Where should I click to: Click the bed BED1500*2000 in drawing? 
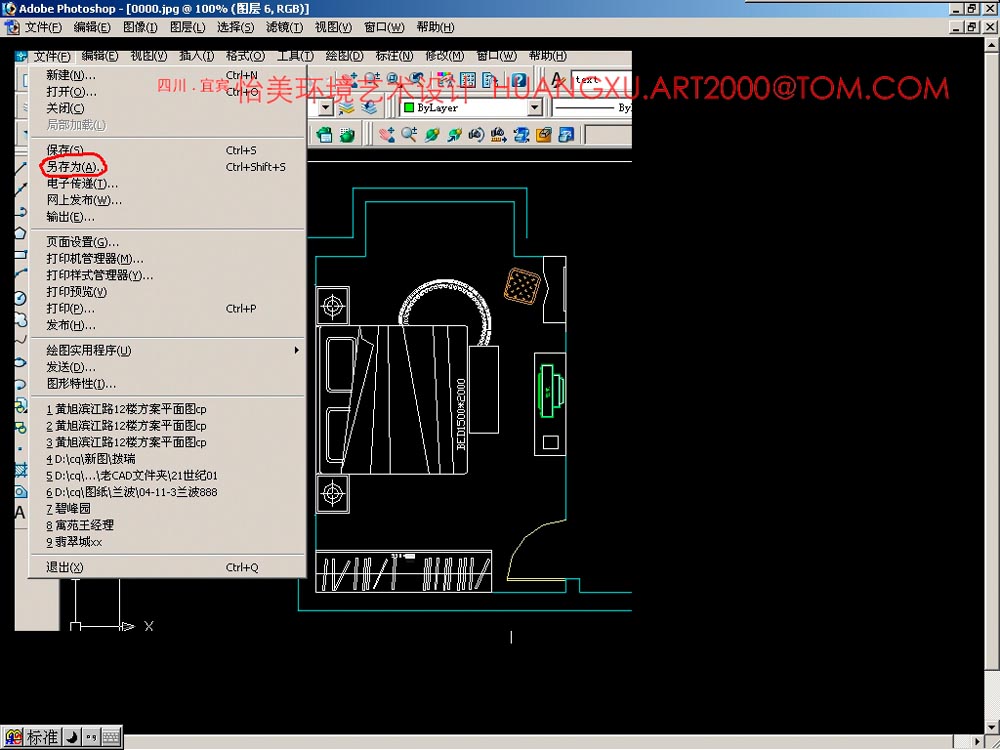pos(393,400)
